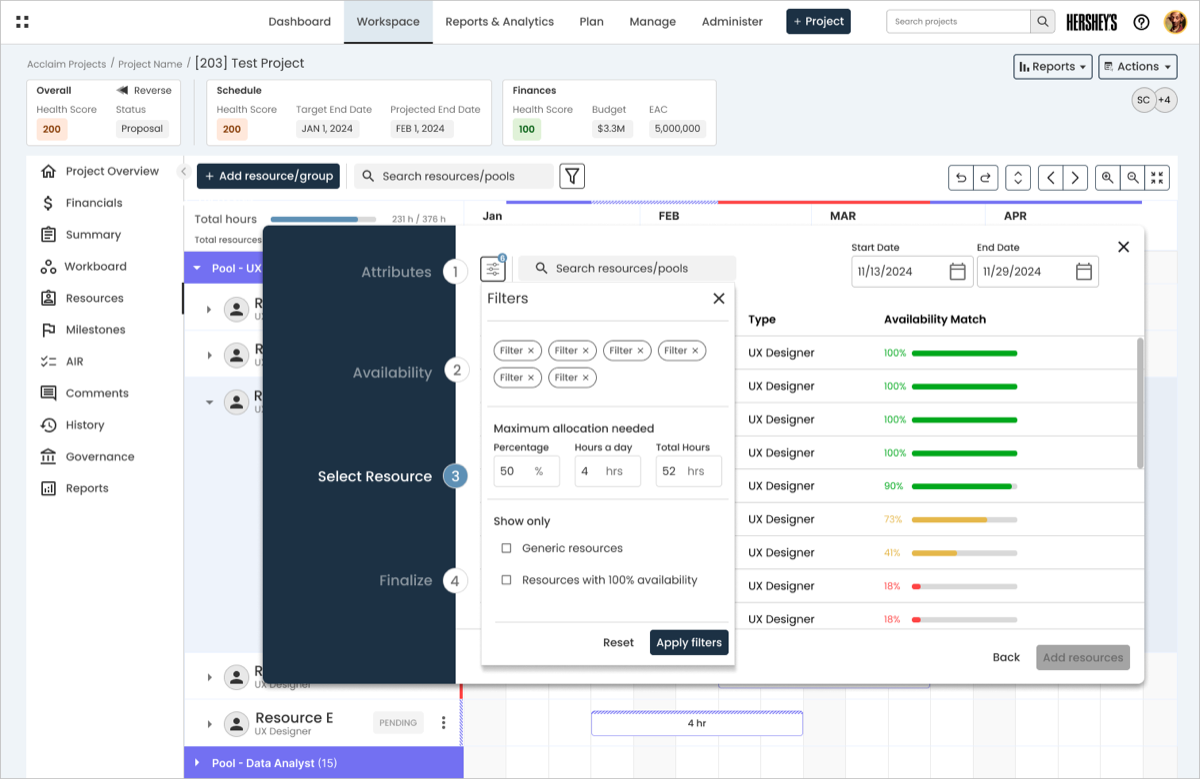The width and height of the screenshot is (1200, 779).
Task: Click the fit-to-screen timeline icon
Action: pos(1157,178)
